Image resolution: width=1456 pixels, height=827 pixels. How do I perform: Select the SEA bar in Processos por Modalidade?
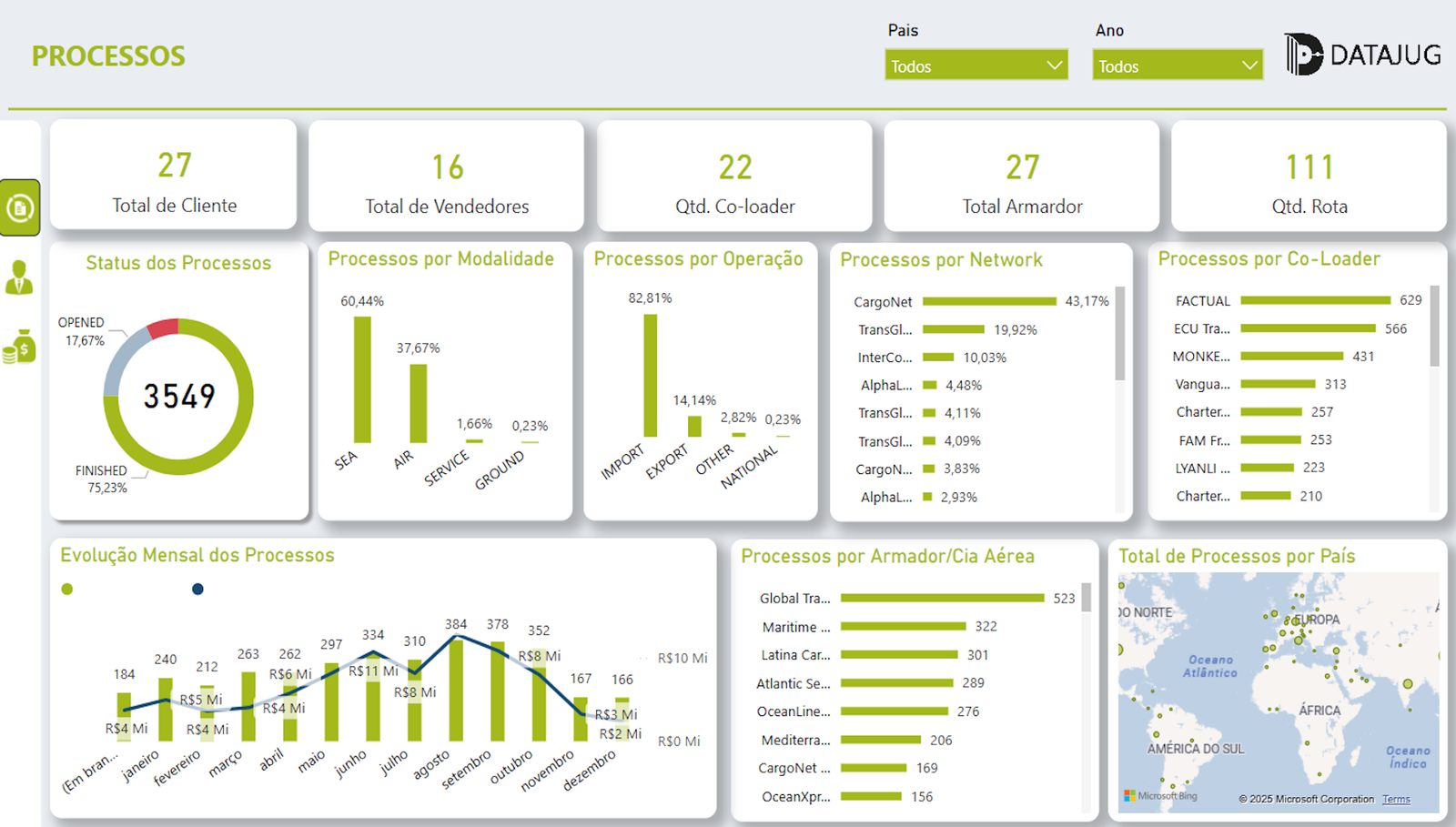(x=362, y=379)
